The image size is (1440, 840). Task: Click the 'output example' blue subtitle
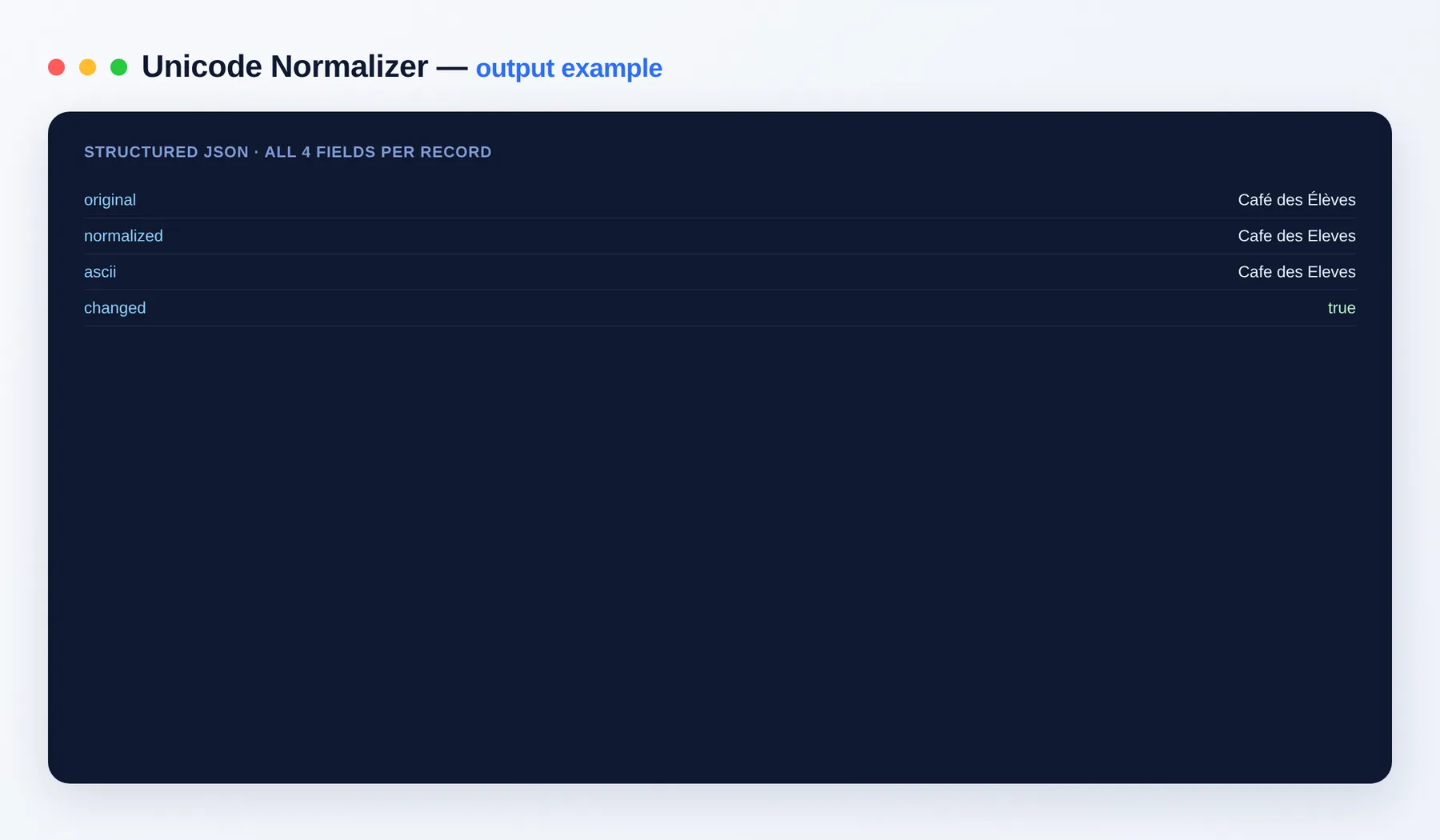pos(569,69)
